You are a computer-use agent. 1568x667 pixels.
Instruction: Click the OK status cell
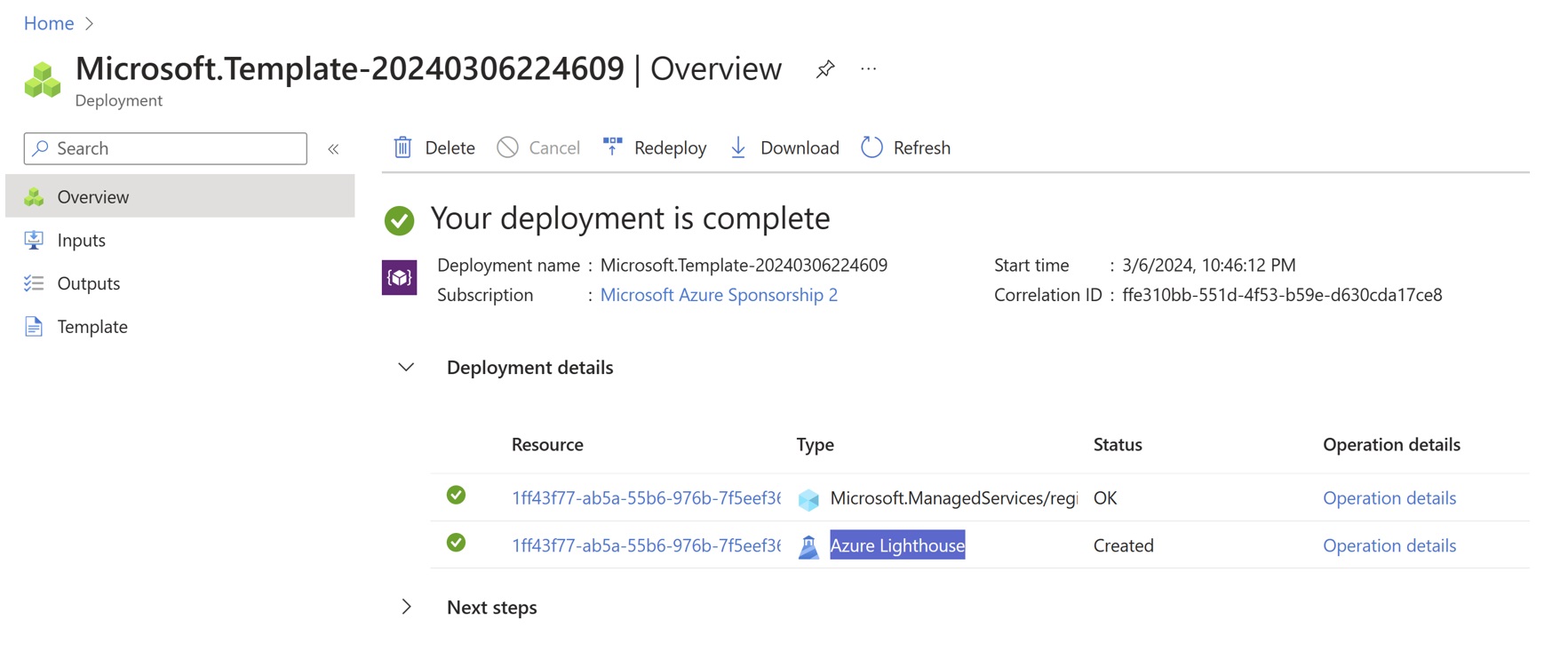click(1105, 498)
